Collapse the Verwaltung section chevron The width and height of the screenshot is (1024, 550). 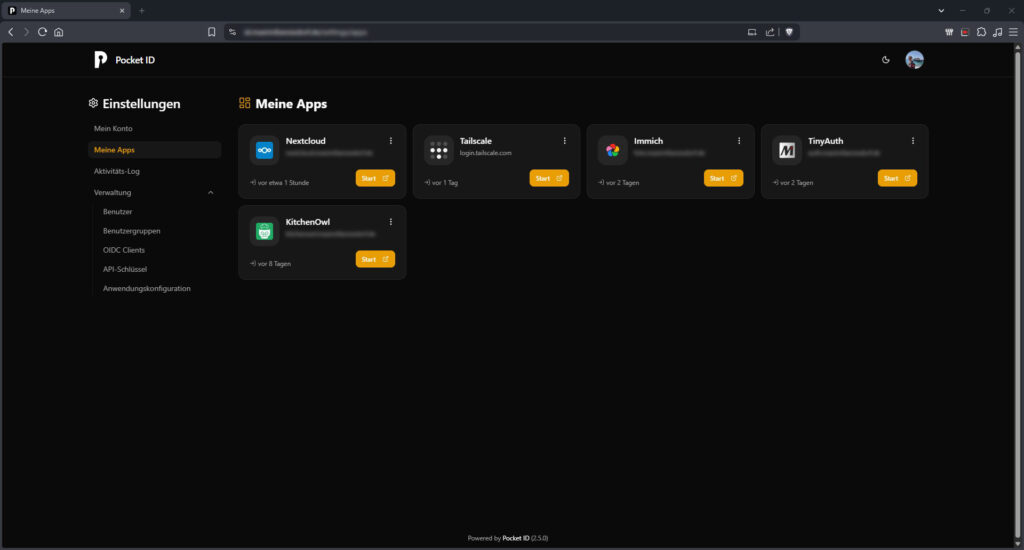(210, 192)
